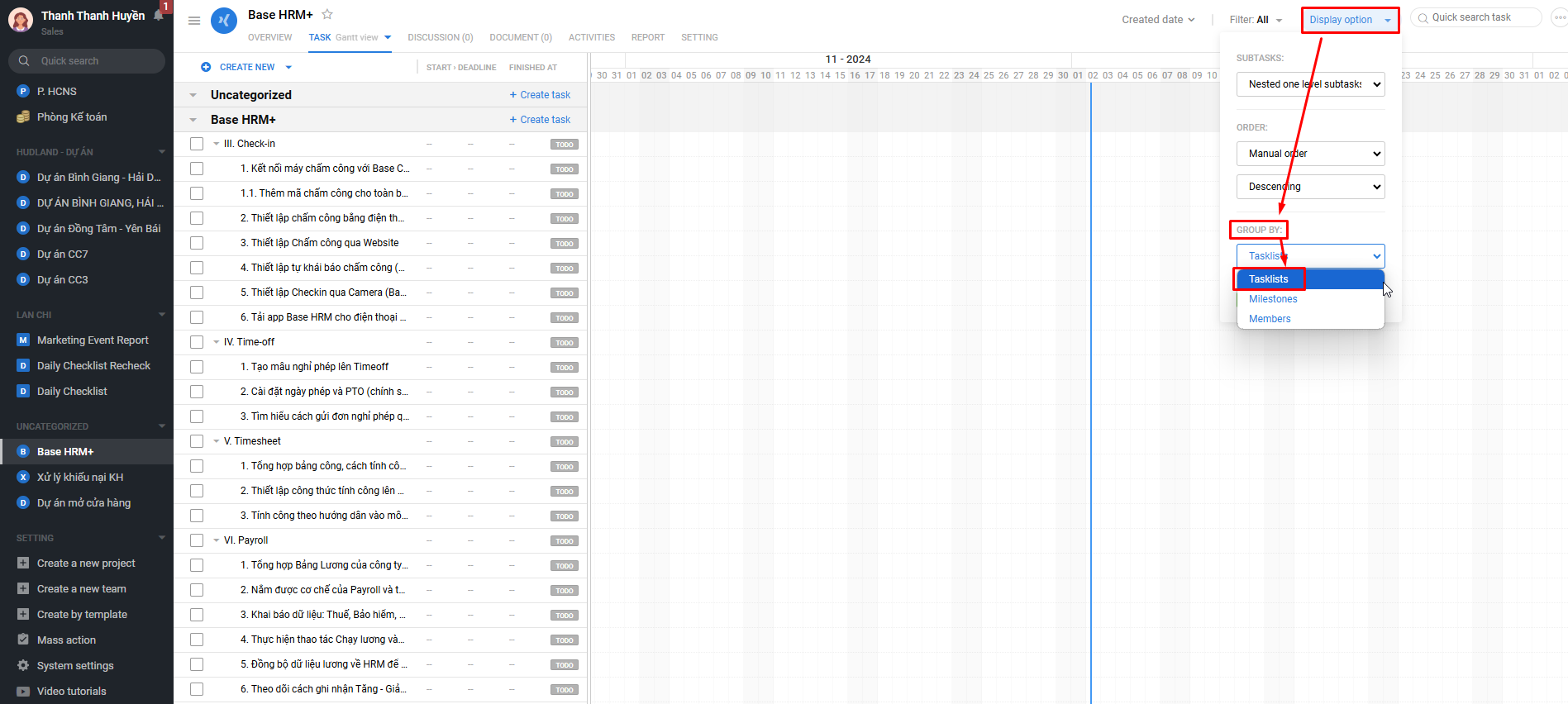
Task: Click the Dự án CC7 project icon
Action: 23,254
